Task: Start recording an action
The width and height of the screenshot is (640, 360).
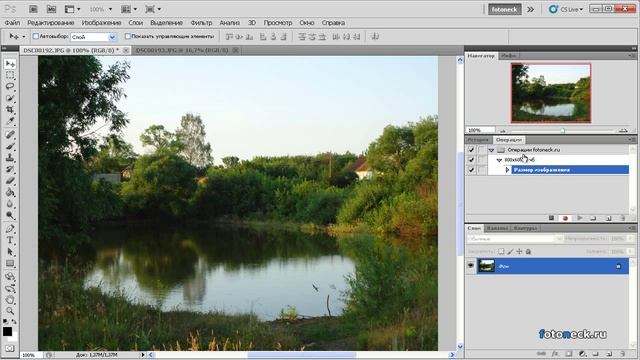Action: tap(565, 218)
